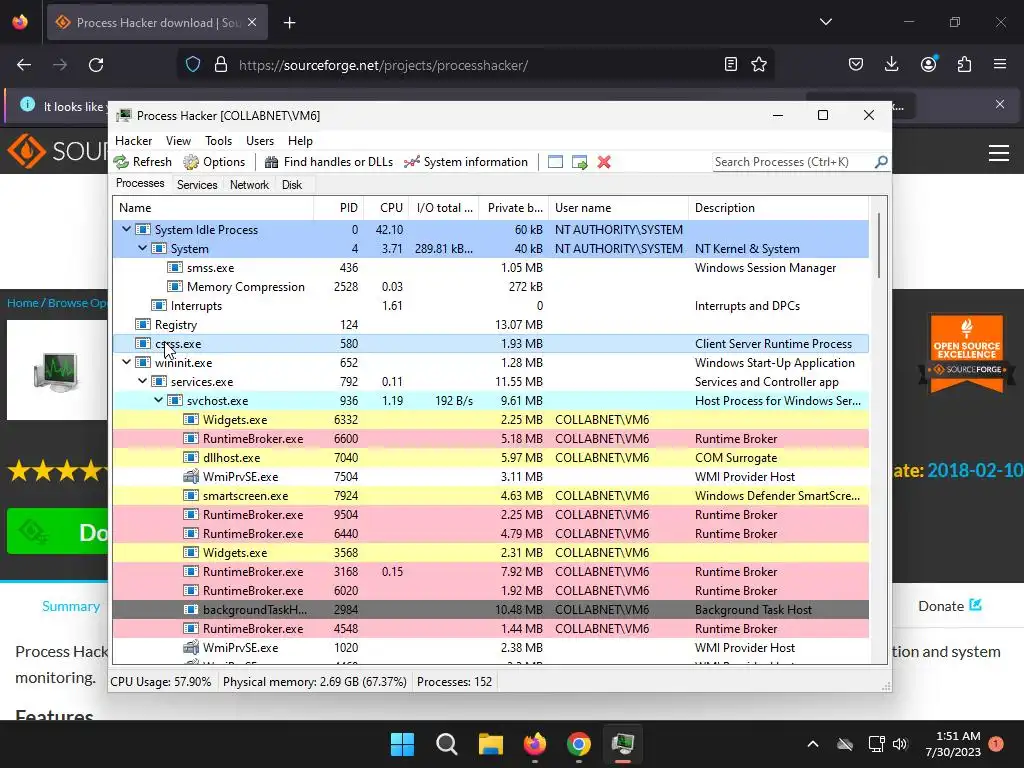Collapse the svchost.exe tree node

(158, 400)
